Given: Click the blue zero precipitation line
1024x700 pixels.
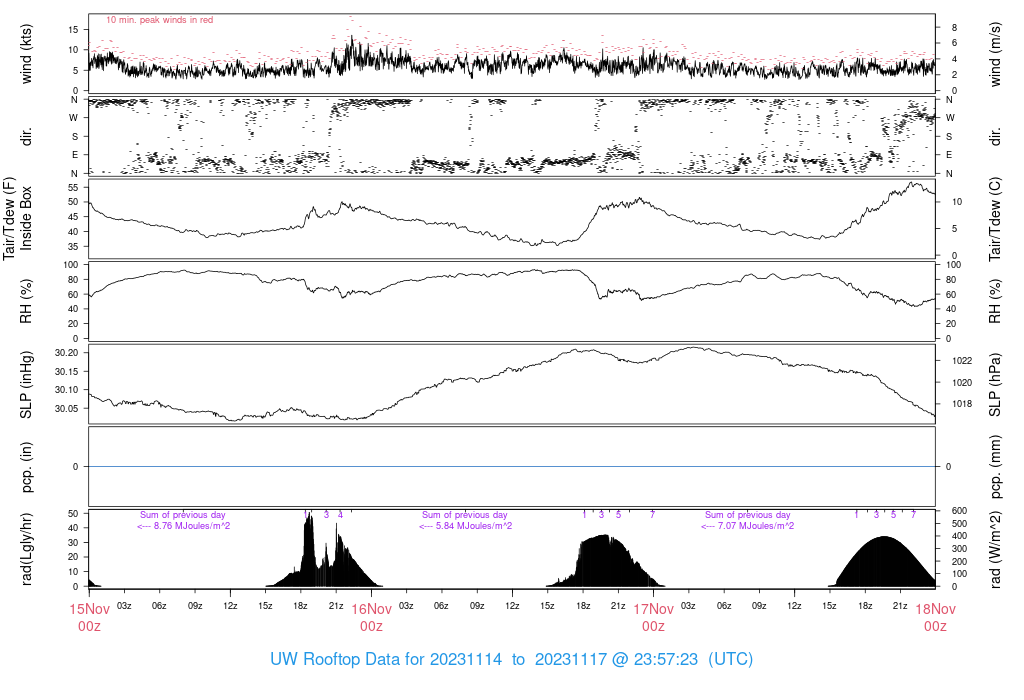Looking at the screenshot, I should pyautogui.click(x=512, y=466).
